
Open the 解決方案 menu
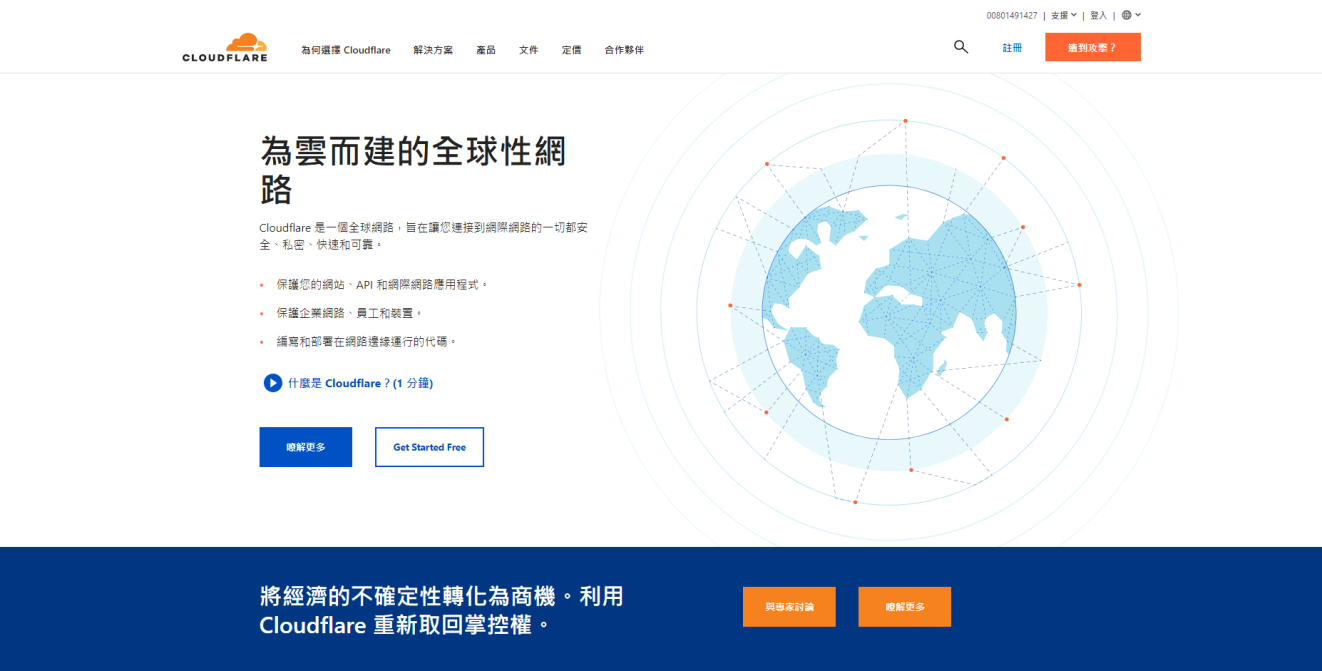433,50
